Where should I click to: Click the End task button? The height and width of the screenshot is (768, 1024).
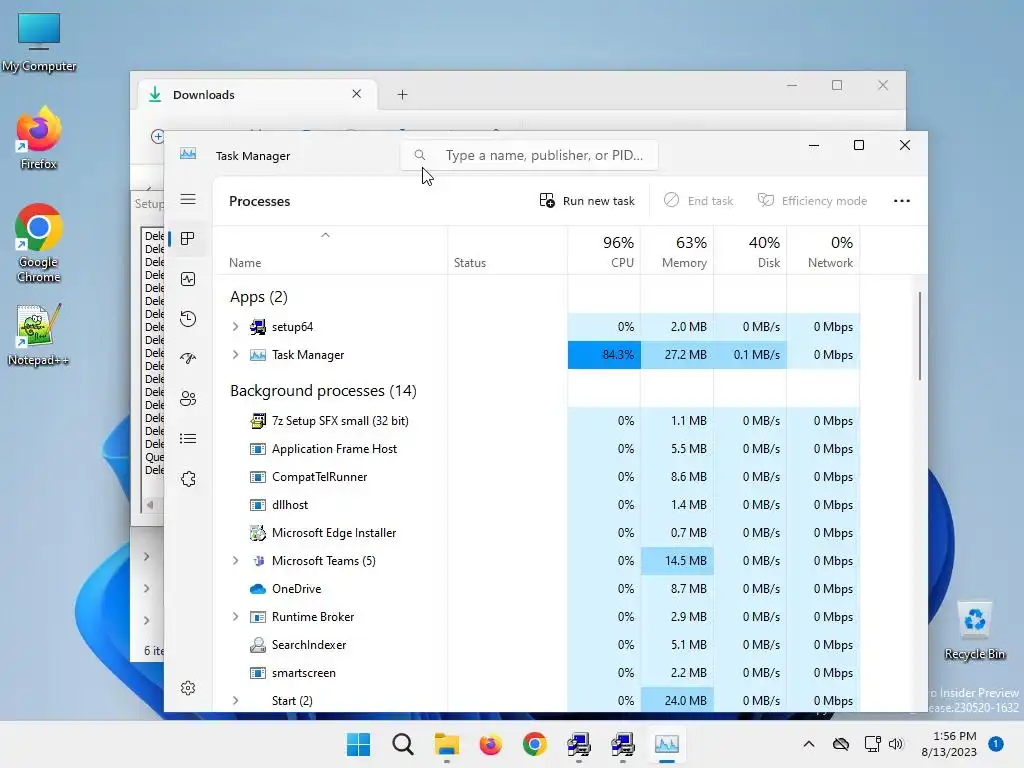[699, 201]
